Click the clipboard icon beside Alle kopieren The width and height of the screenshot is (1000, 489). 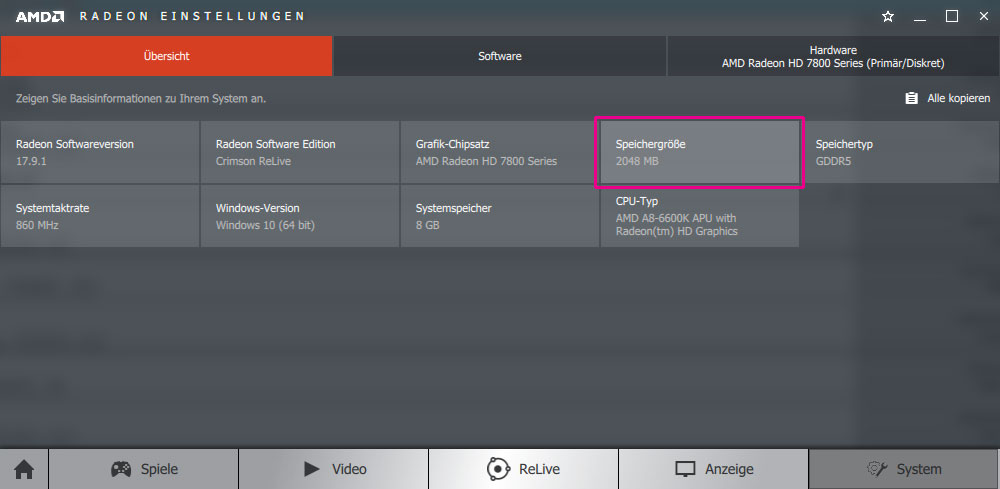(911, 98)
